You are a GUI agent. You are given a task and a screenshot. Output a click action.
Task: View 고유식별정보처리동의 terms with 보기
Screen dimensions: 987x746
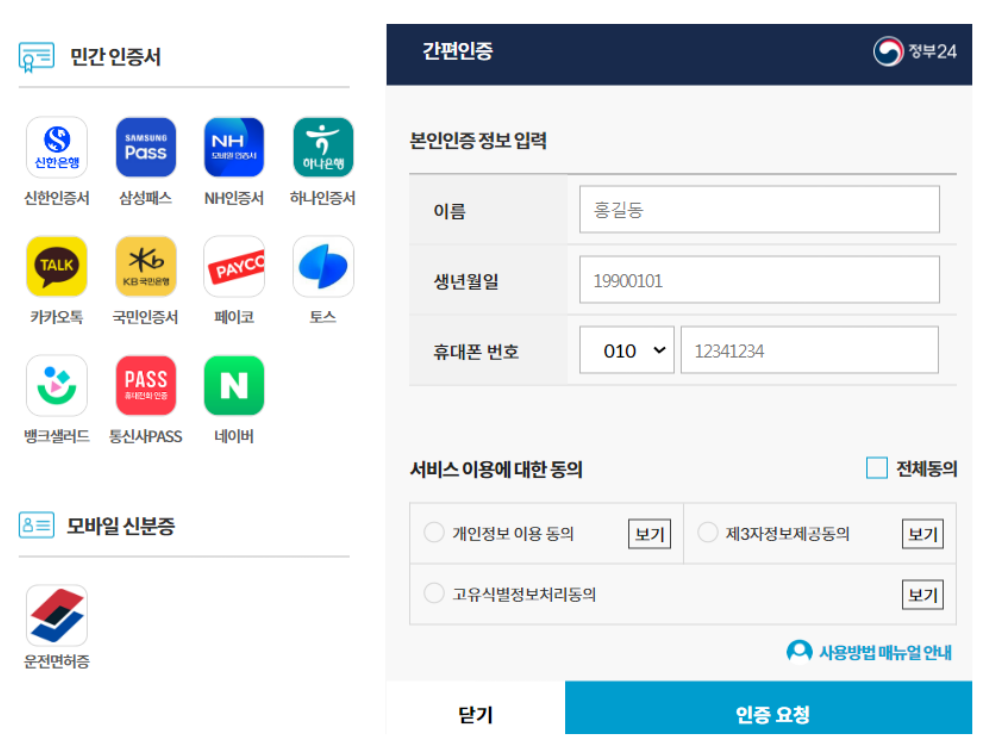(x=923, y=594)
